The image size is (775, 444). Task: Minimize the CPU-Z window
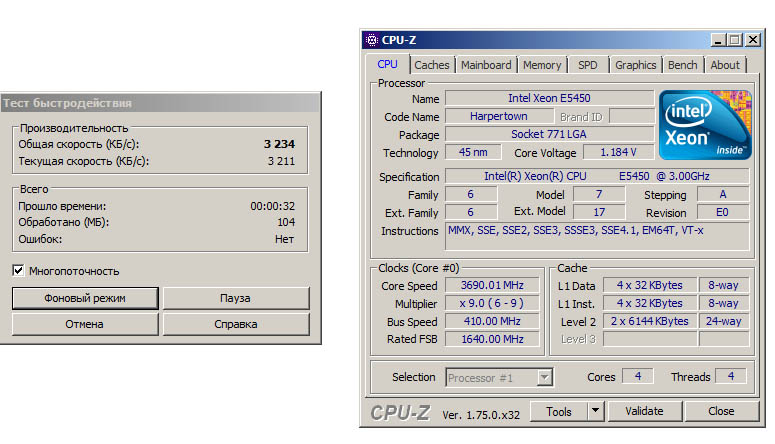719,40
